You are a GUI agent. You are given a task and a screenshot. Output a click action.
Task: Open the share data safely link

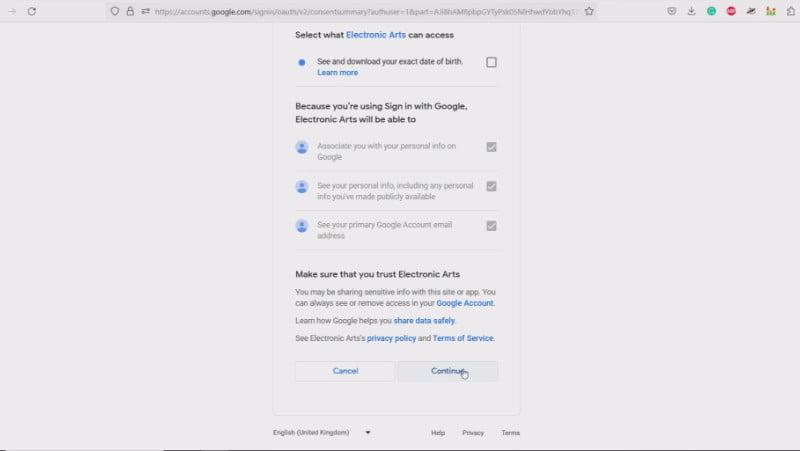coord(424,320)
